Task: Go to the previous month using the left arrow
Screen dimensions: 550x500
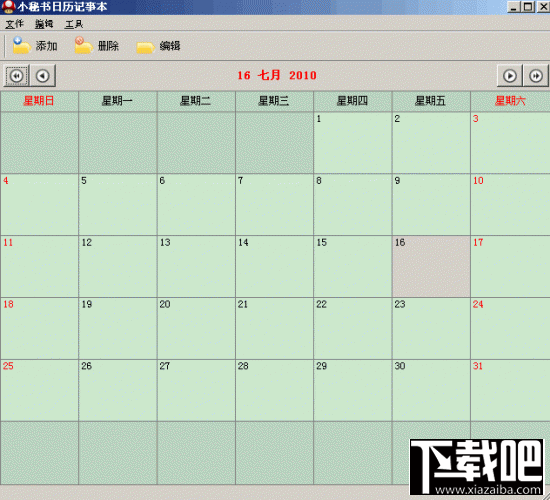Action: (43, 75)
